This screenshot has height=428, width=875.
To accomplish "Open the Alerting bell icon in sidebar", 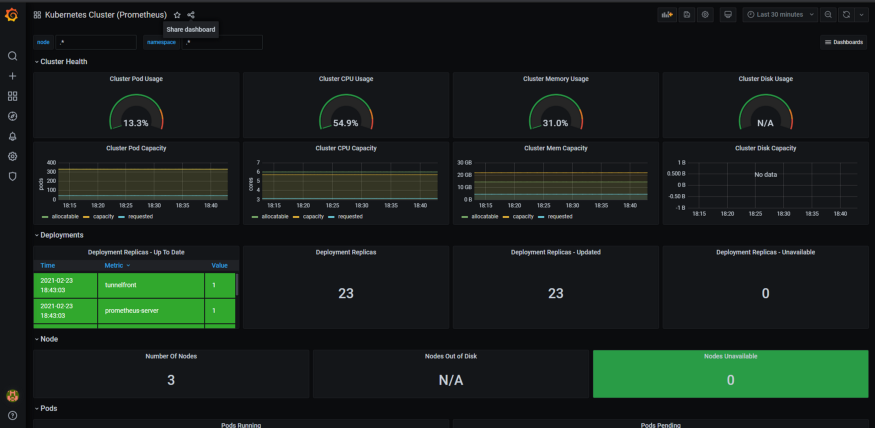I will pos(12,136).
